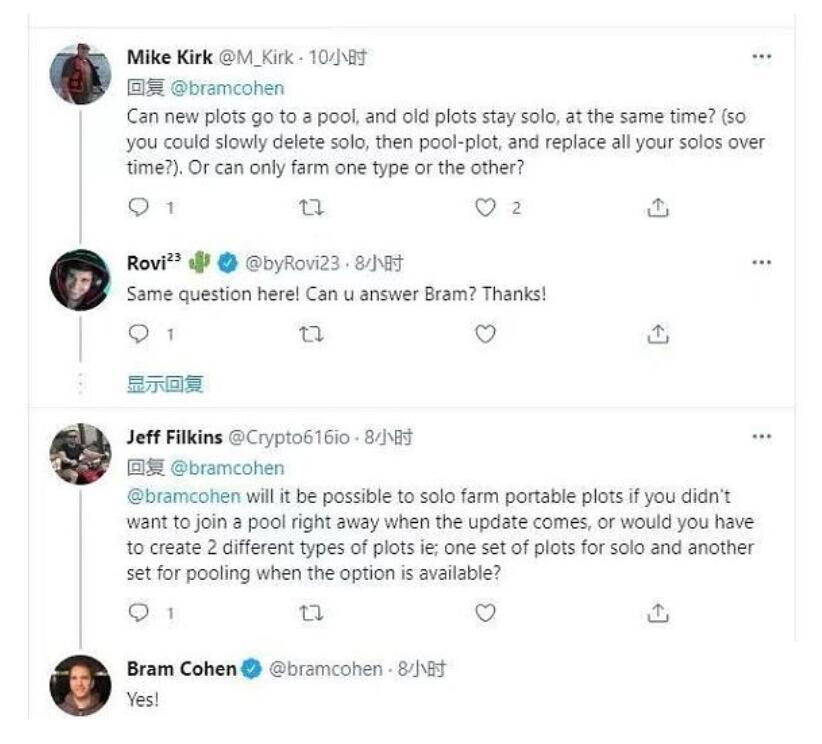Open more options on Jeff Filkins' tweet
The image size is (822, 744).
tap(761, 437)
